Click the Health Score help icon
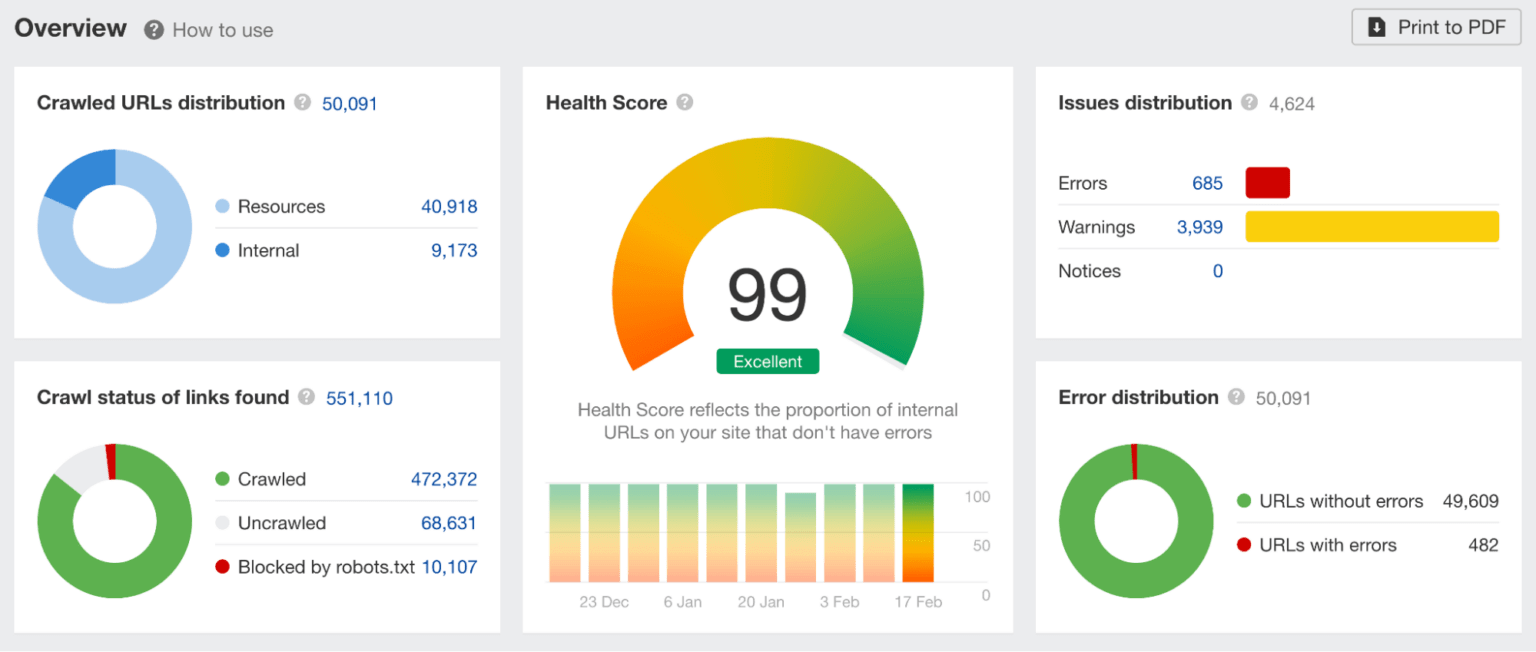 point(685,103)
